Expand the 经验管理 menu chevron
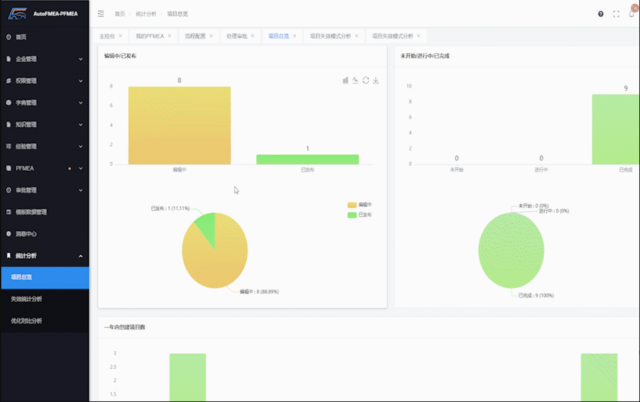Viewport: 640px width, 402px height. pyautogui.click(x=80, y=147)
